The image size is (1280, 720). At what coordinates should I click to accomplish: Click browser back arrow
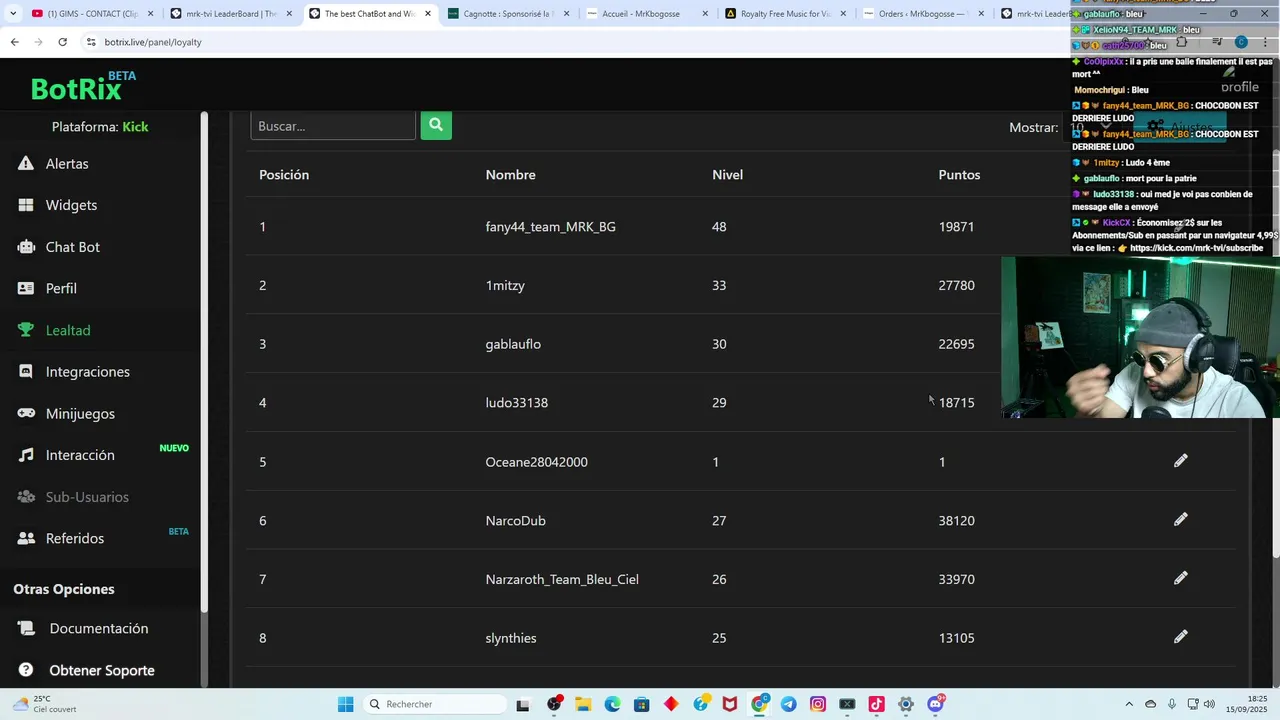(14, 42)
